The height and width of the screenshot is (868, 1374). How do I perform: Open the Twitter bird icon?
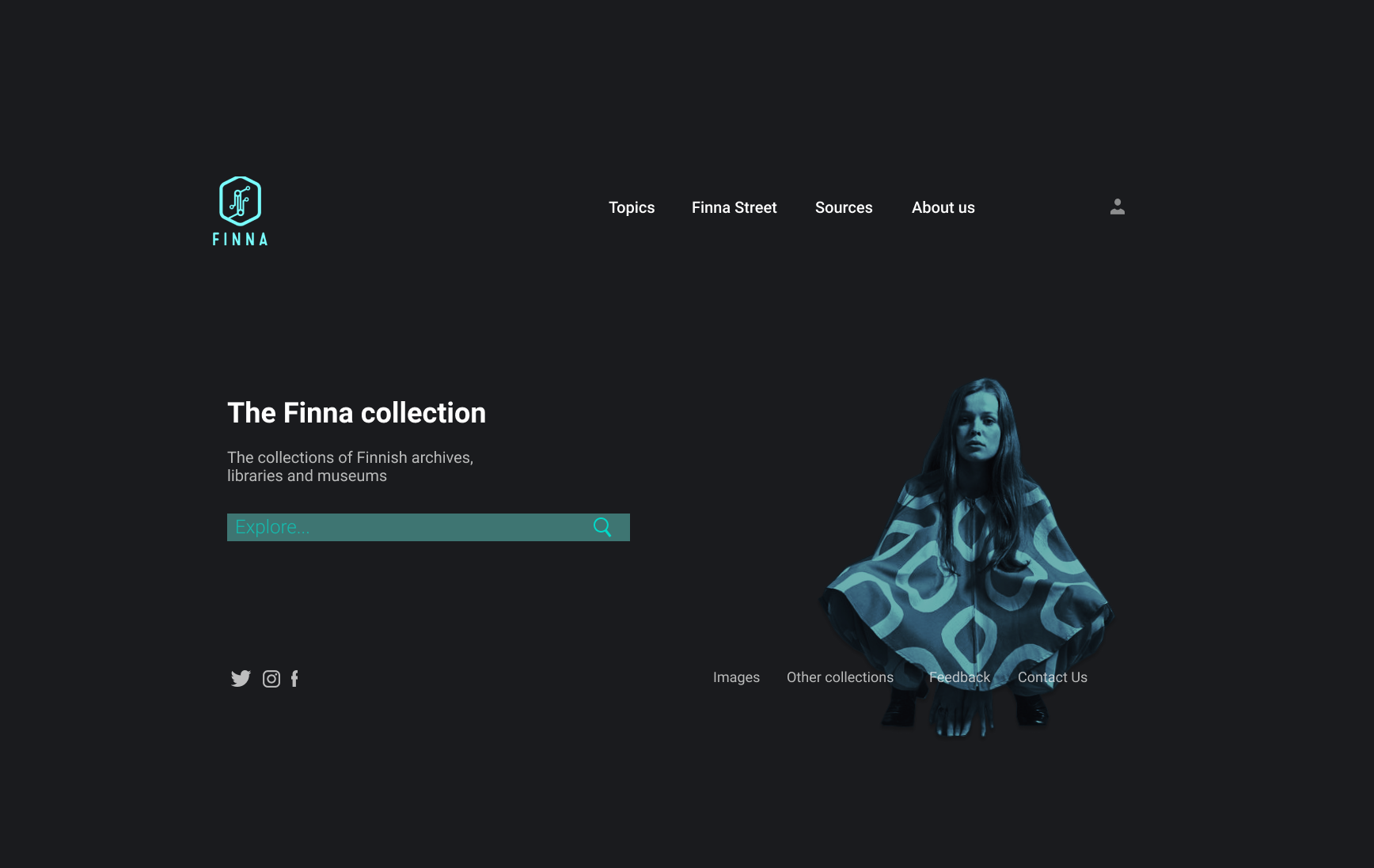(x=241, y=679)
